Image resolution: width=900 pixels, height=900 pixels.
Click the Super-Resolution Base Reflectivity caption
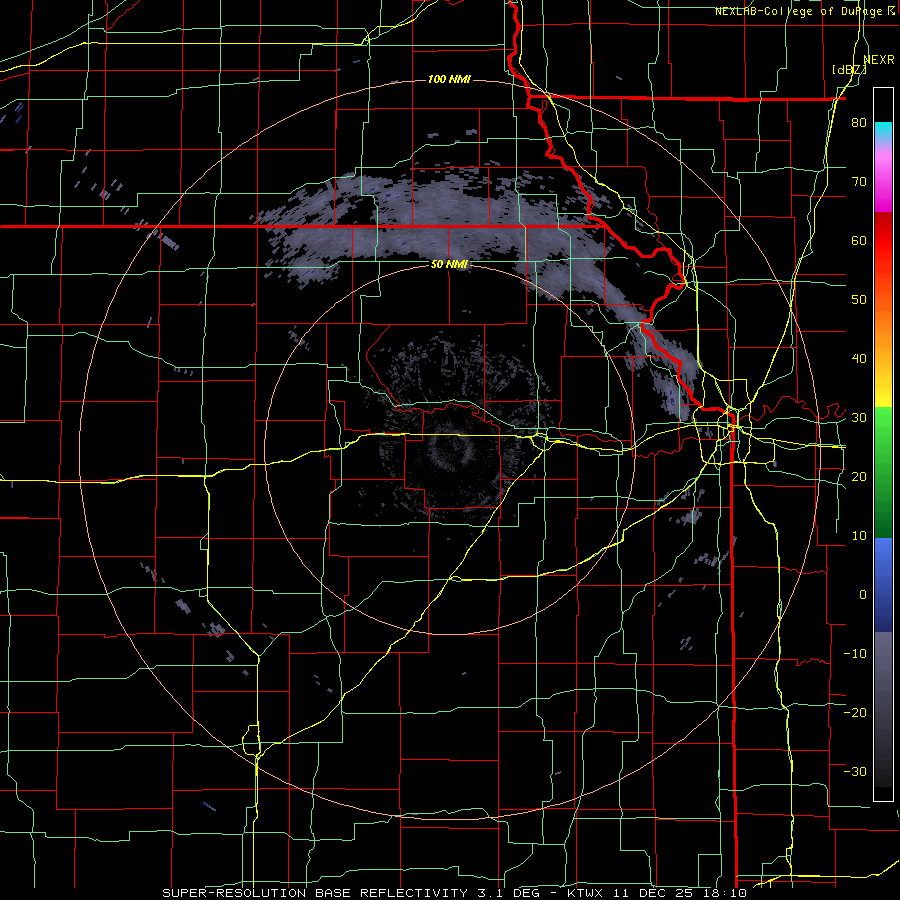(x=315, y=893)
